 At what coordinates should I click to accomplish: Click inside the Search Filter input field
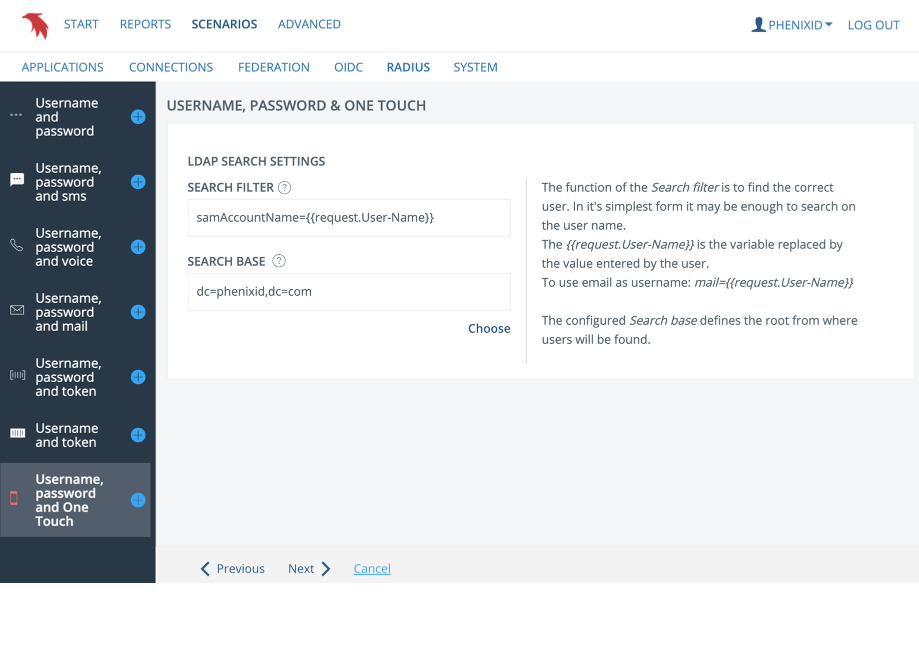coord(348,217)
